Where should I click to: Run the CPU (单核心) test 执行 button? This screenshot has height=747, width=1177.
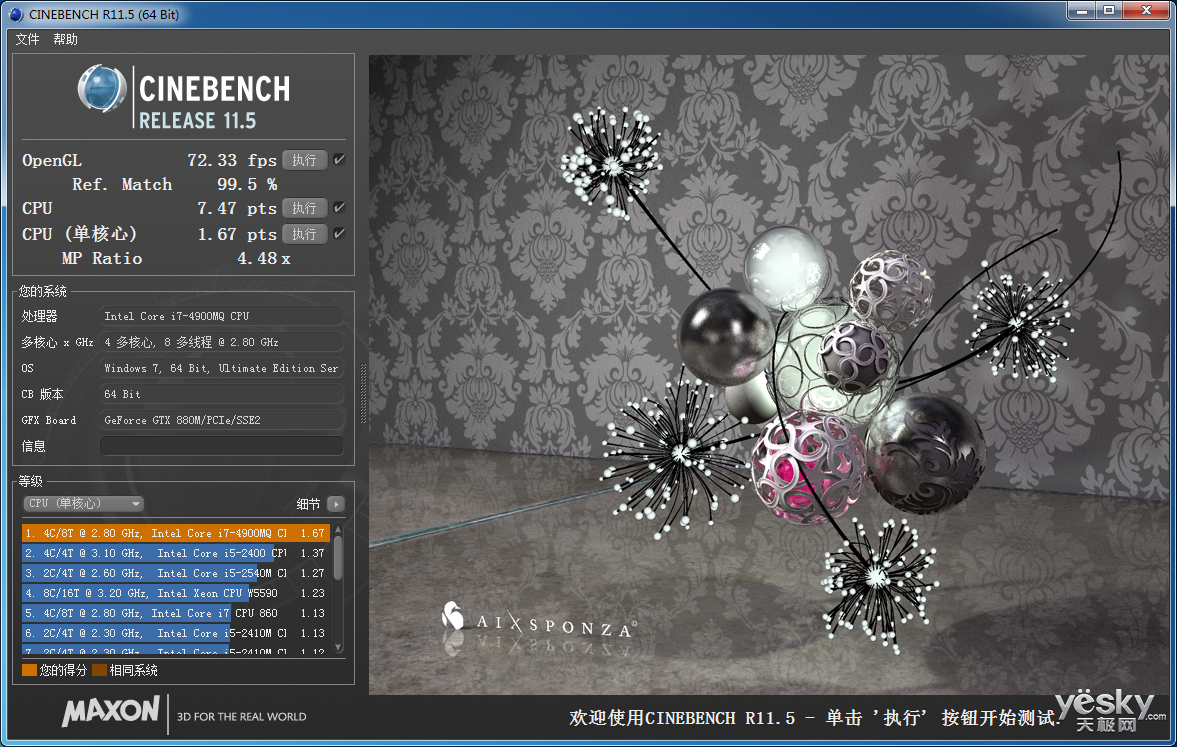(x=305, y=234)
